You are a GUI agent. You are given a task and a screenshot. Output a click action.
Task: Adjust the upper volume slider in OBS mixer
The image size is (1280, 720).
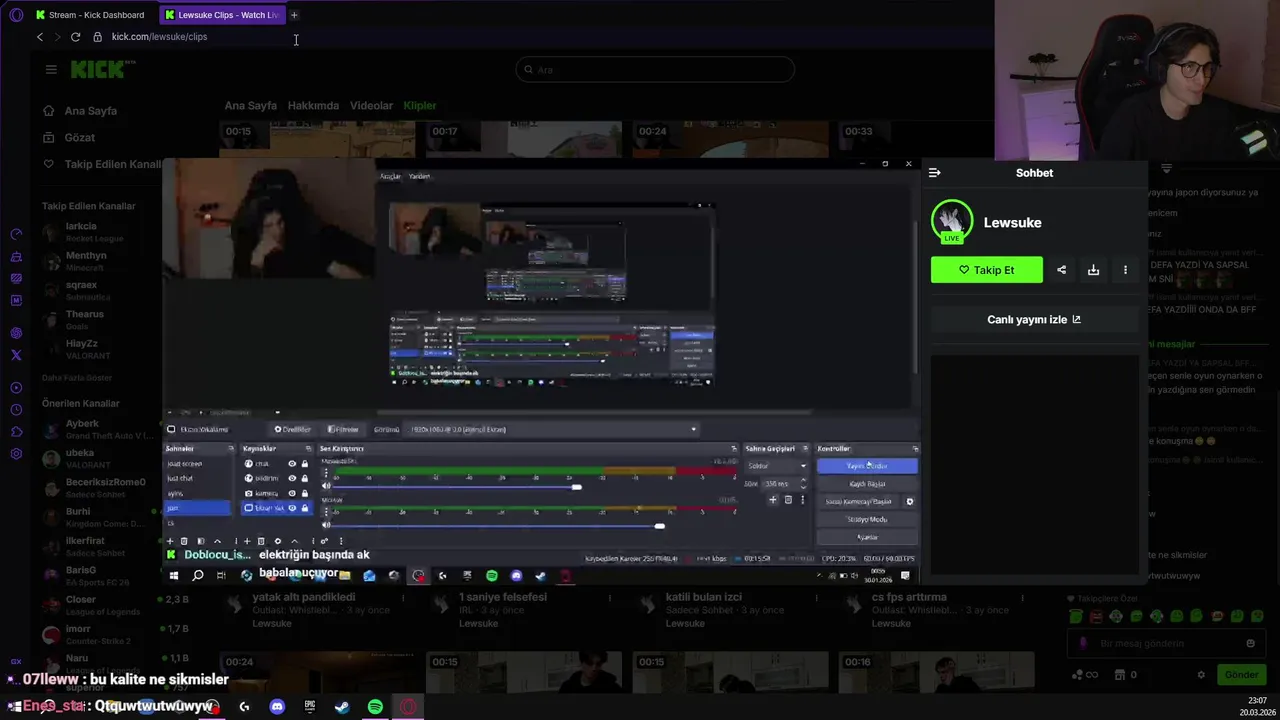(576, 487)
